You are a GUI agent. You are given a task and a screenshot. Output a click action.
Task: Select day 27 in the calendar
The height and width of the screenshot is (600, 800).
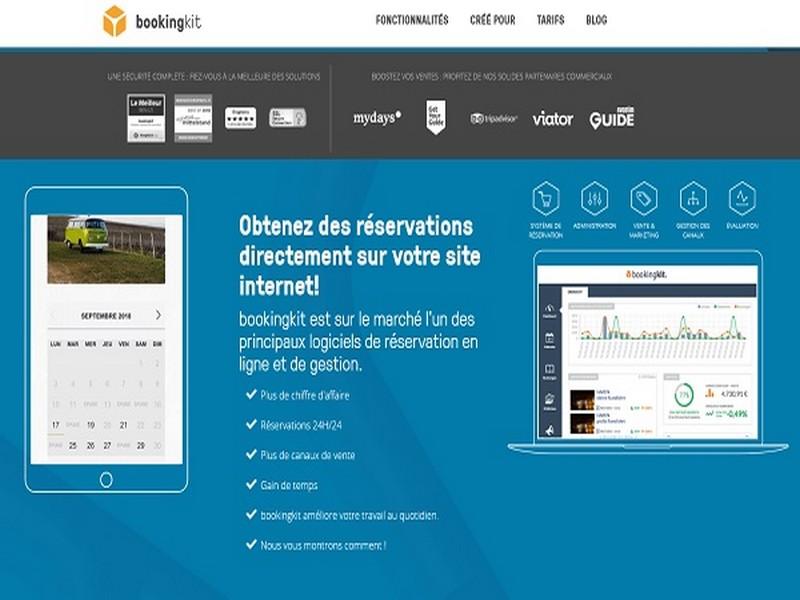coord(107,445)
